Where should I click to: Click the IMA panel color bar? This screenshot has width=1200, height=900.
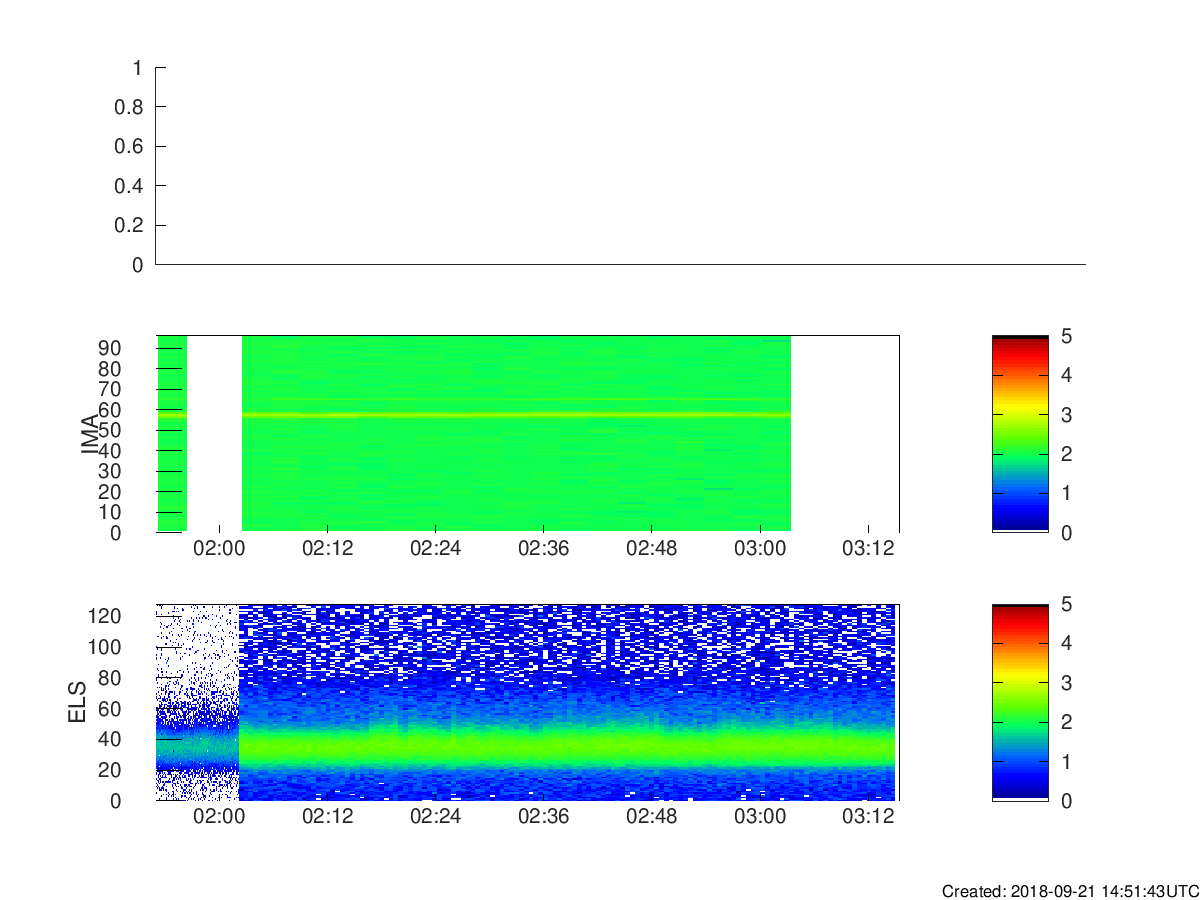[x=1020, y=433]
